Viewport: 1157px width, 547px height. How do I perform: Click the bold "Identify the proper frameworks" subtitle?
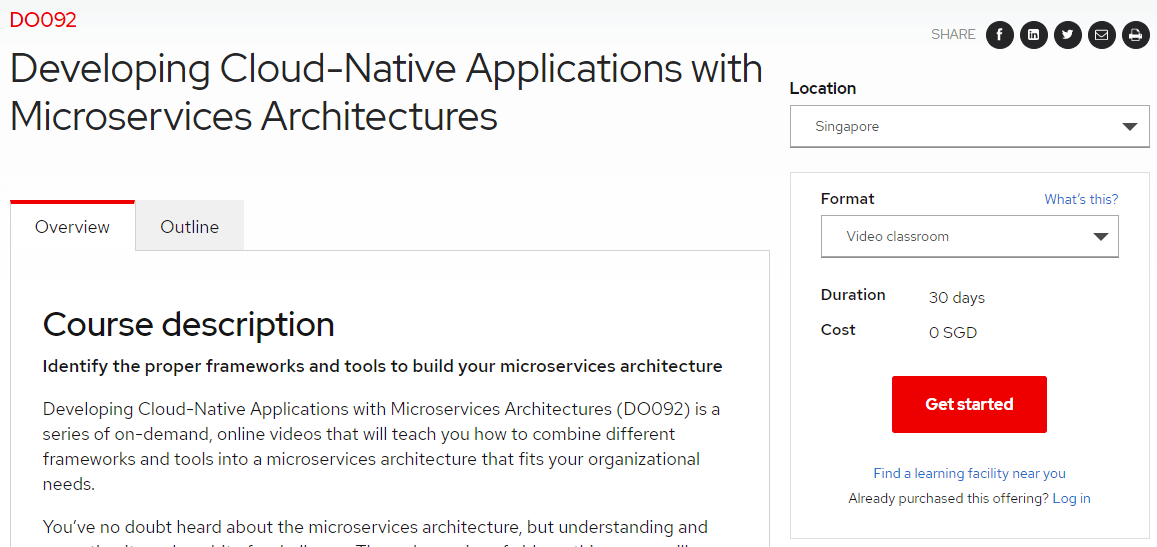click(382, 366)
